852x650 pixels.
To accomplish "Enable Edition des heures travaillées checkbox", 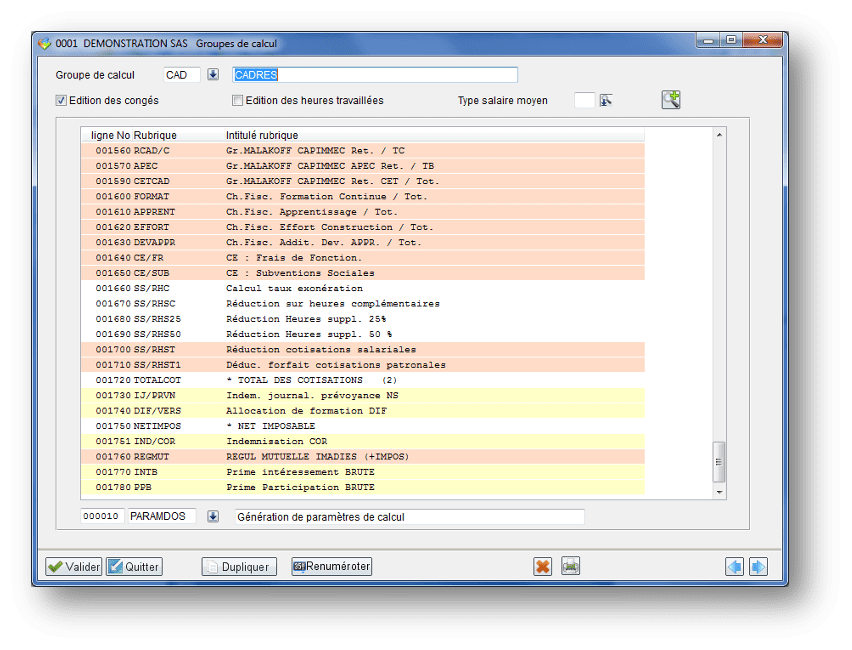I will (237, 101).
